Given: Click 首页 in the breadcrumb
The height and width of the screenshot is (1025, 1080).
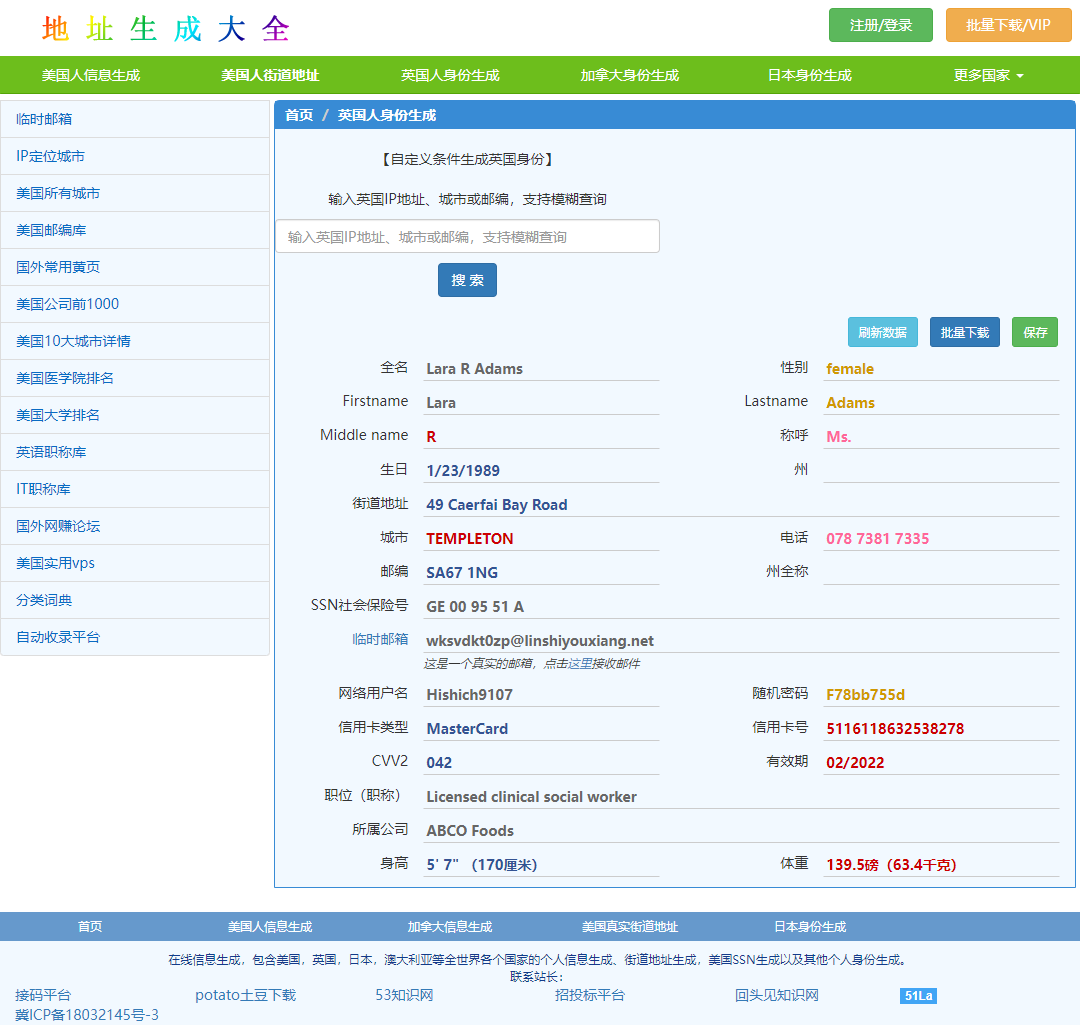Looking at the screenshot, I should pos(299,115).
